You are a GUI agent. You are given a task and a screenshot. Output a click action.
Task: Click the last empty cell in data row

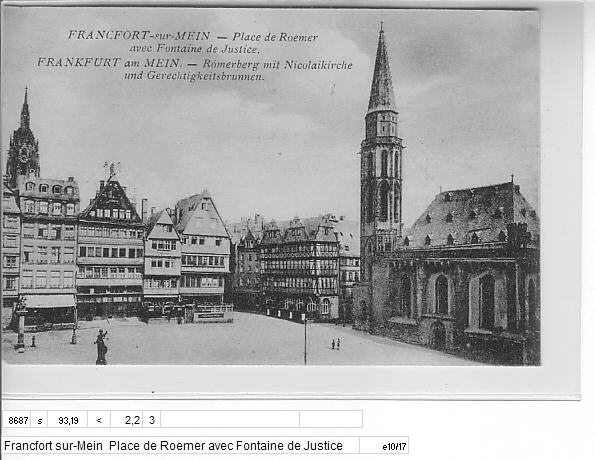[x=331, y=419]
